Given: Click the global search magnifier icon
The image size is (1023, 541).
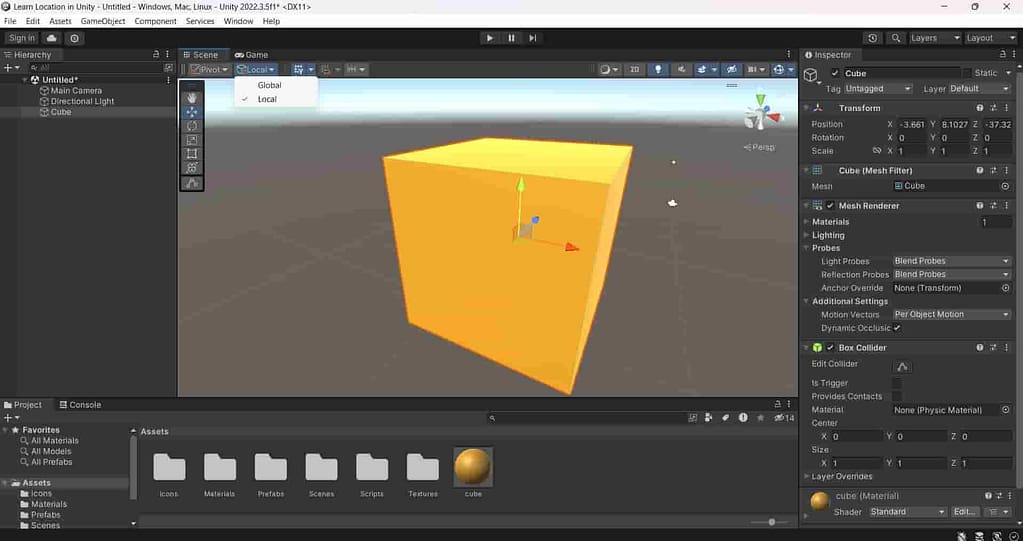Looking at the screenshot, I should (896, 38).
